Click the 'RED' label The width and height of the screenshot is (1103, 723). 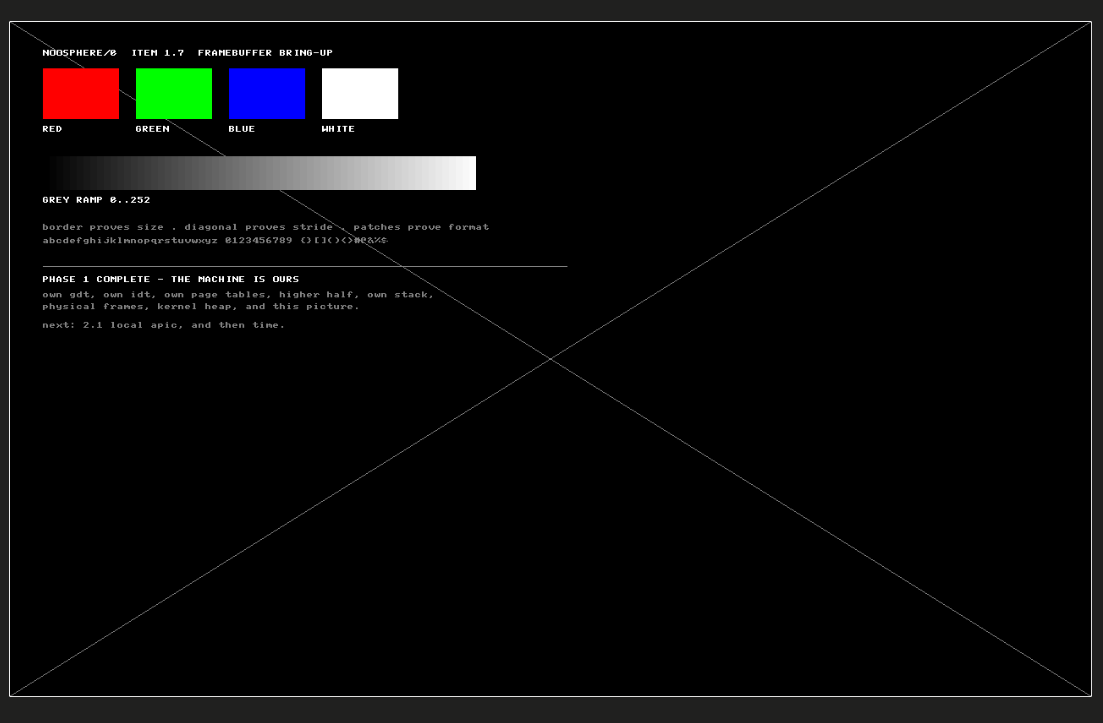click(52, 129)
